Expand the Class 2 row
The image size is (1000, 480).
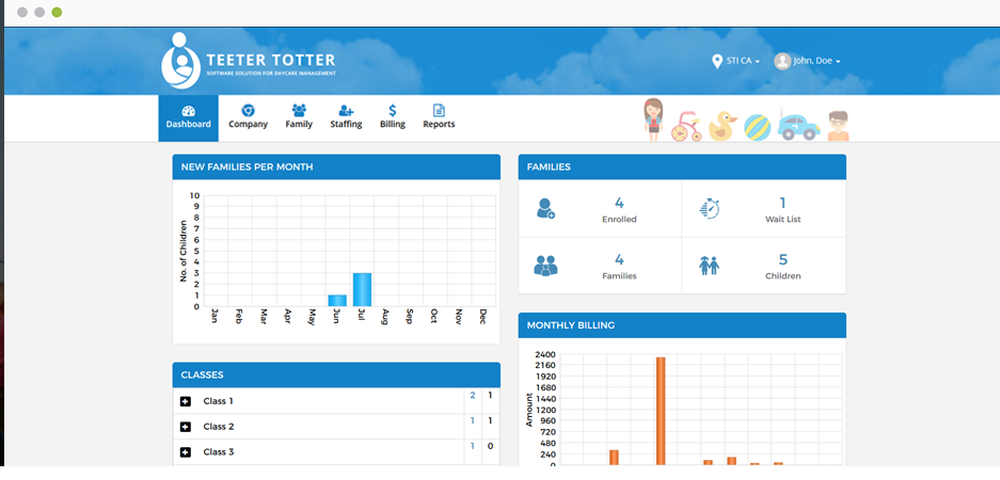click(186, 427)
